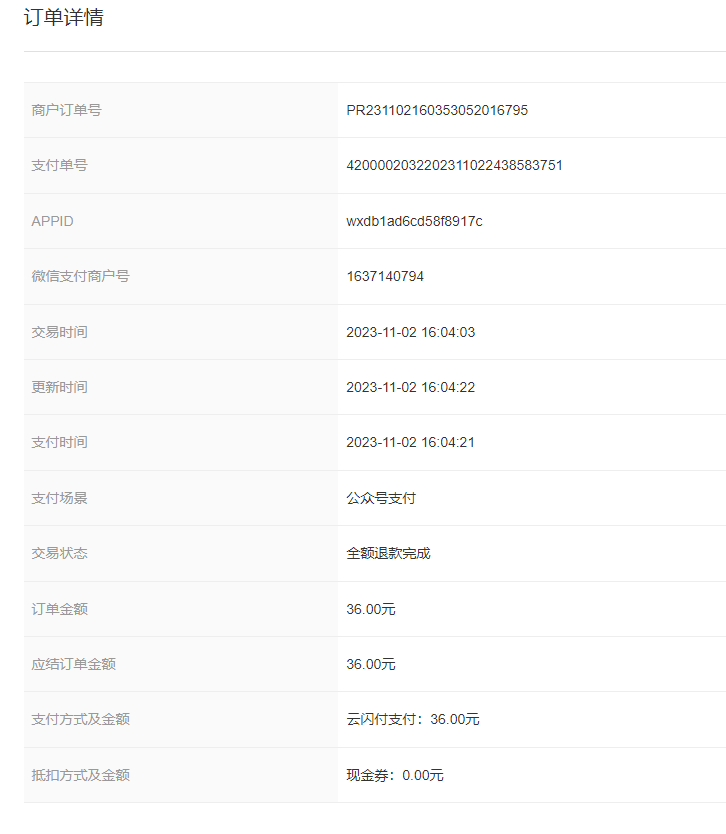This screenshot has width=726, height=834.
Task: Select the 36.00元 value beside 订单金额
Action: pyautogui.click(x=371, y=609)
